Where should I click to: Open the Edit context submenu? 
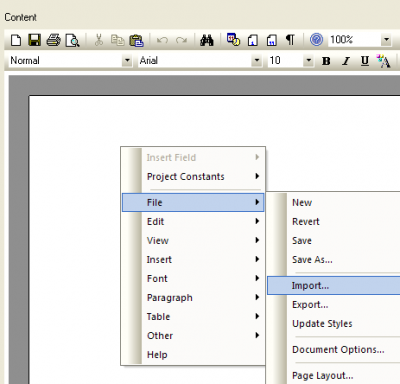pyautogui.click(x=193, y=221)
